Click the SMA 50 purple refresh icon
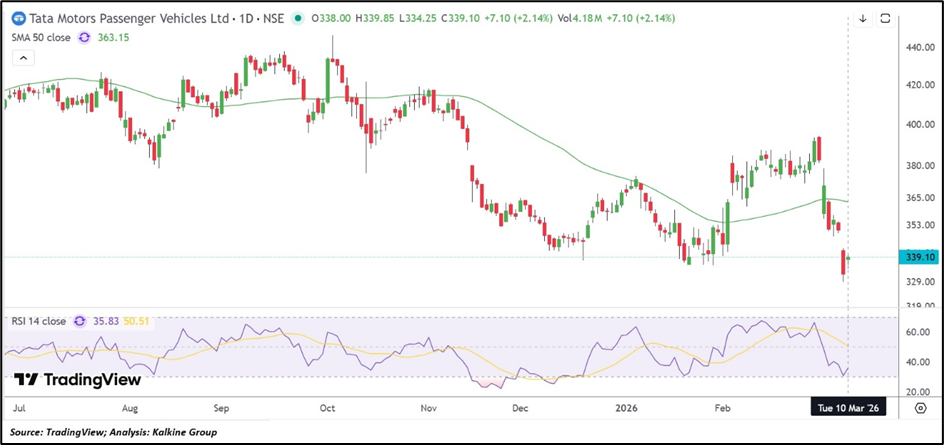The height and width of the screenshot is (445, 944). [86, 37]
